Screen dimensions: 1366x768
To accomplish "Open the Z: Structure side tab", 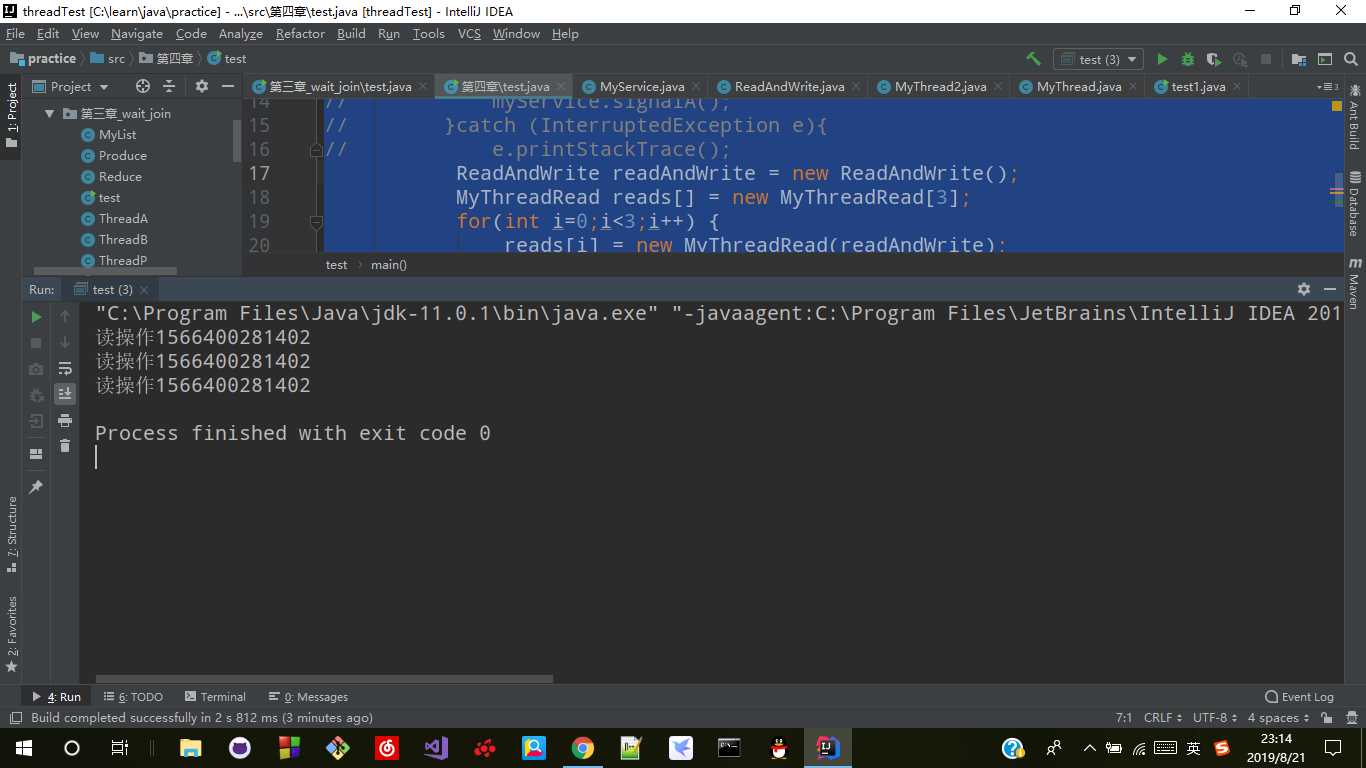I will (11, 533).
